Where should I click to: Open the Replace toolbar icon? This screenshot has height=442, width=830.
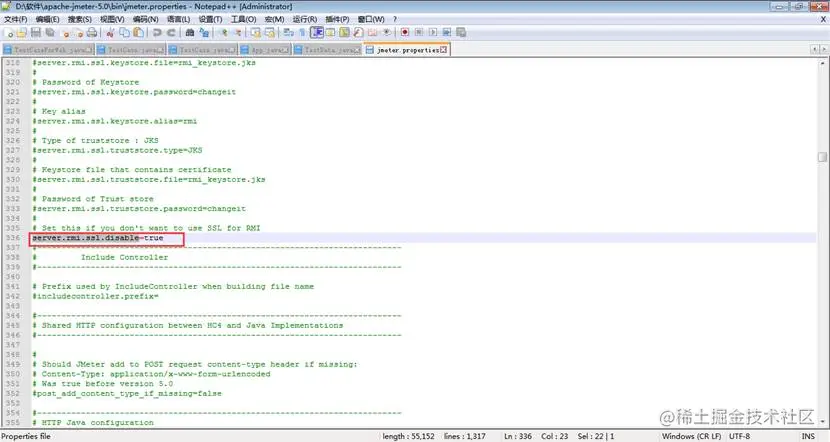click(204, 33)
